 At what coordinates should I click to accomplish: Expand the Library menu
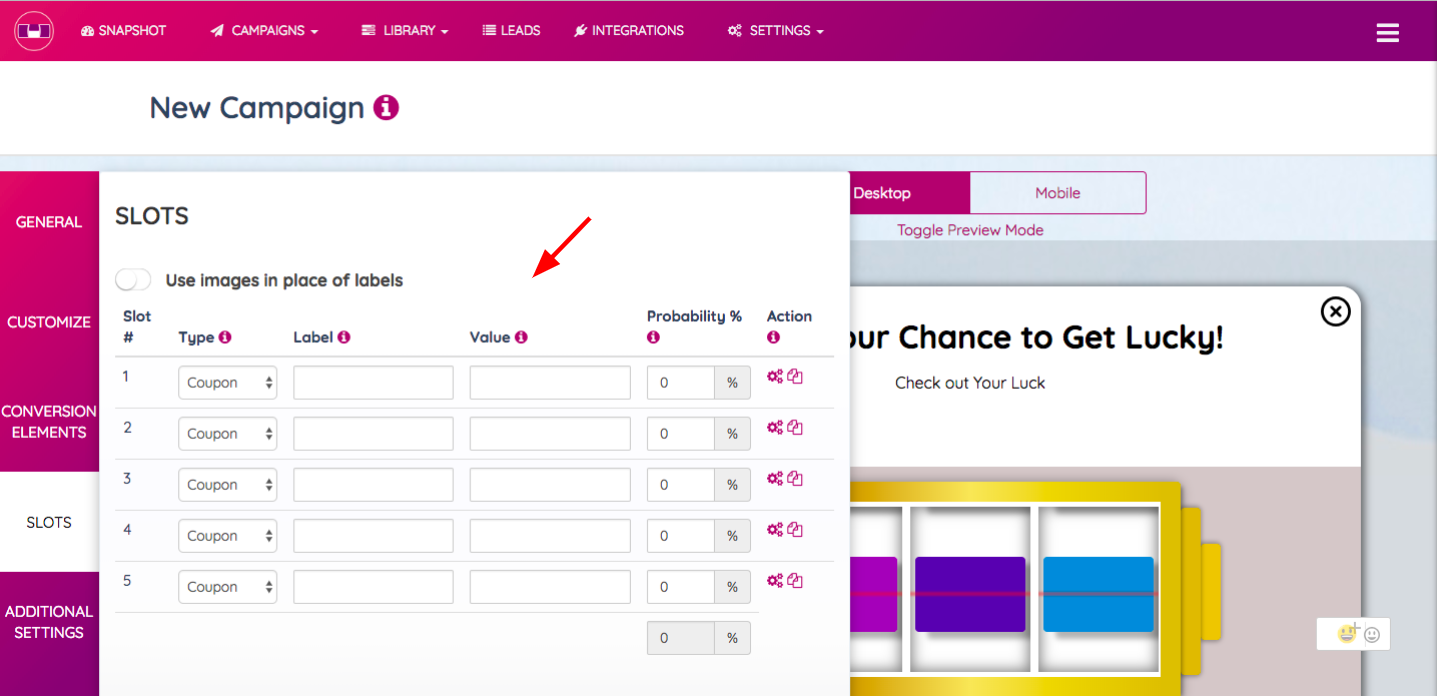(405, 31)
